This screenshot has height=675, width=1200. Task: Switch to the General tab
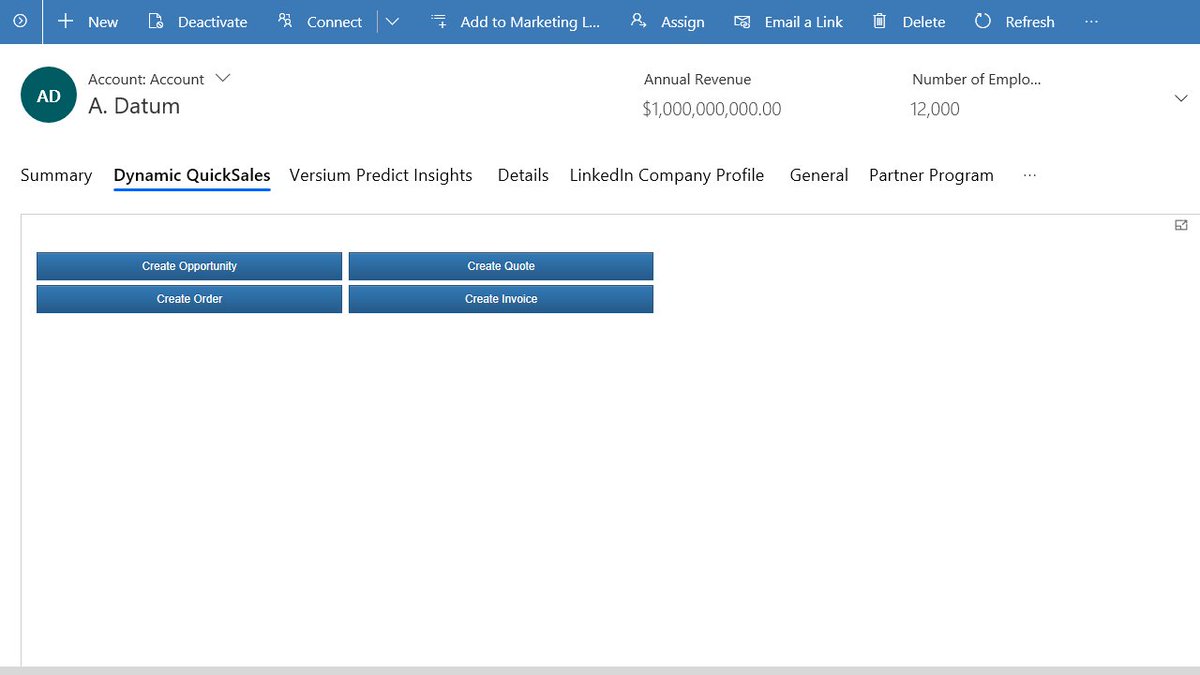(x=819, y=175)
